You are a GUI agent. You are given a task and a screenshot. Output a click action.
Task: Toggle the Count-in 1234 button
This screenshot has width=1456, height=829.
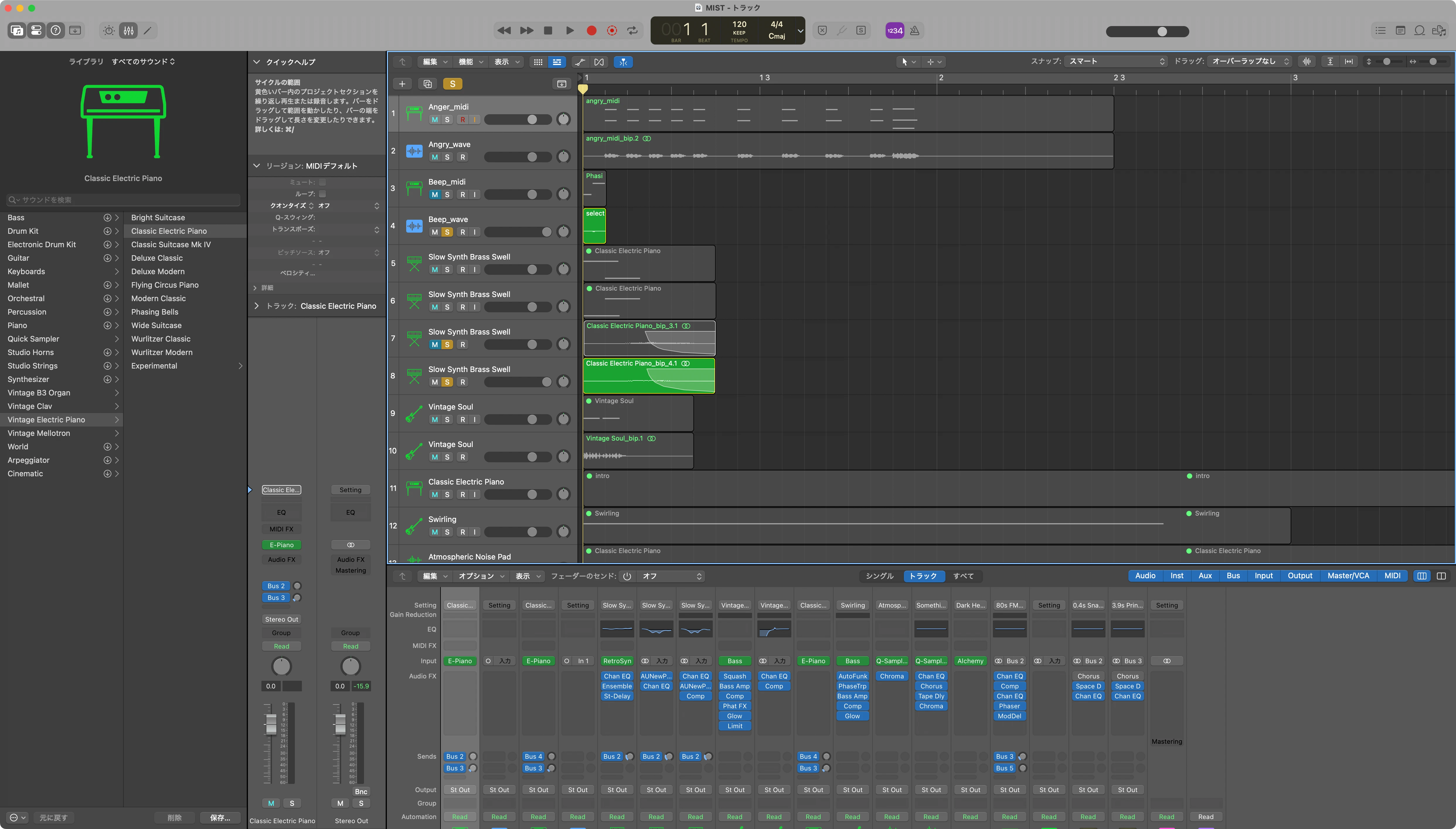[x=894, y=31]
